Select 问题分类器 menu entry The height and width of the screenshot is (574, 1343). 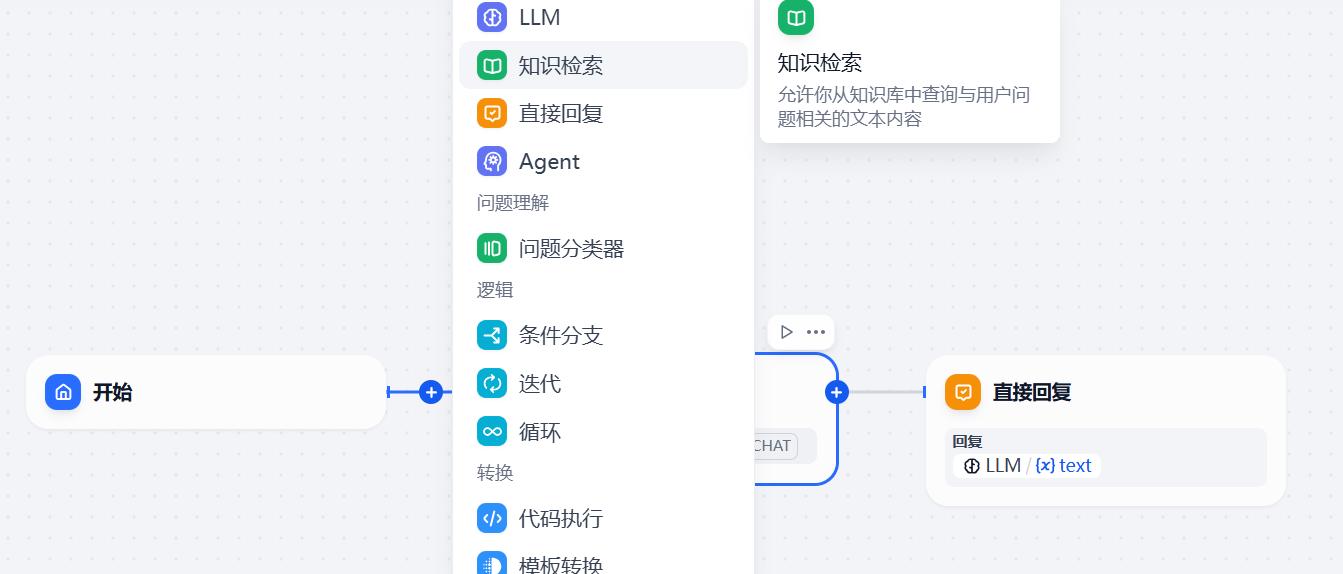coord(603,248)
